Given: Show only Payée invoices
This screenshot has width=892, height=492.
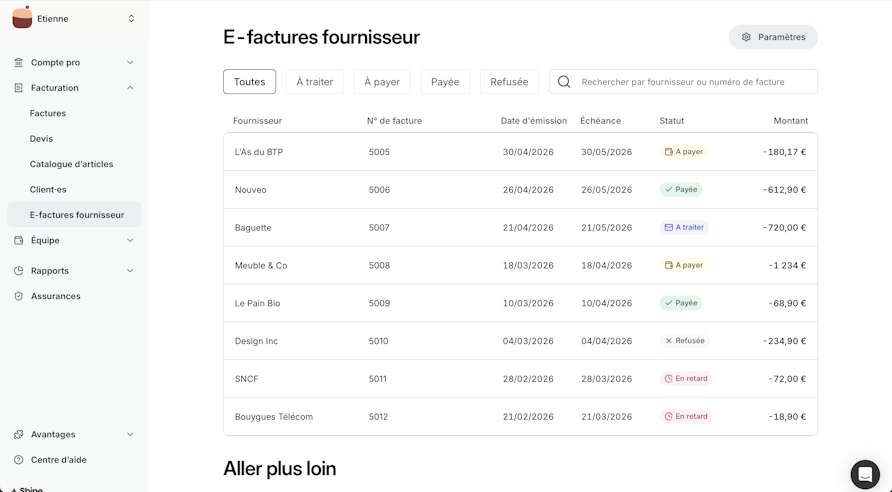Looking at the screenshot, I should point(445,82).
